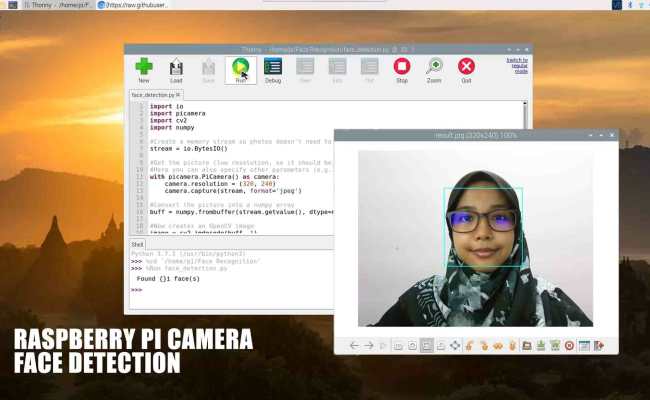
Task: Click the 'import cv2' code line
Action: (x=168, y=121)
